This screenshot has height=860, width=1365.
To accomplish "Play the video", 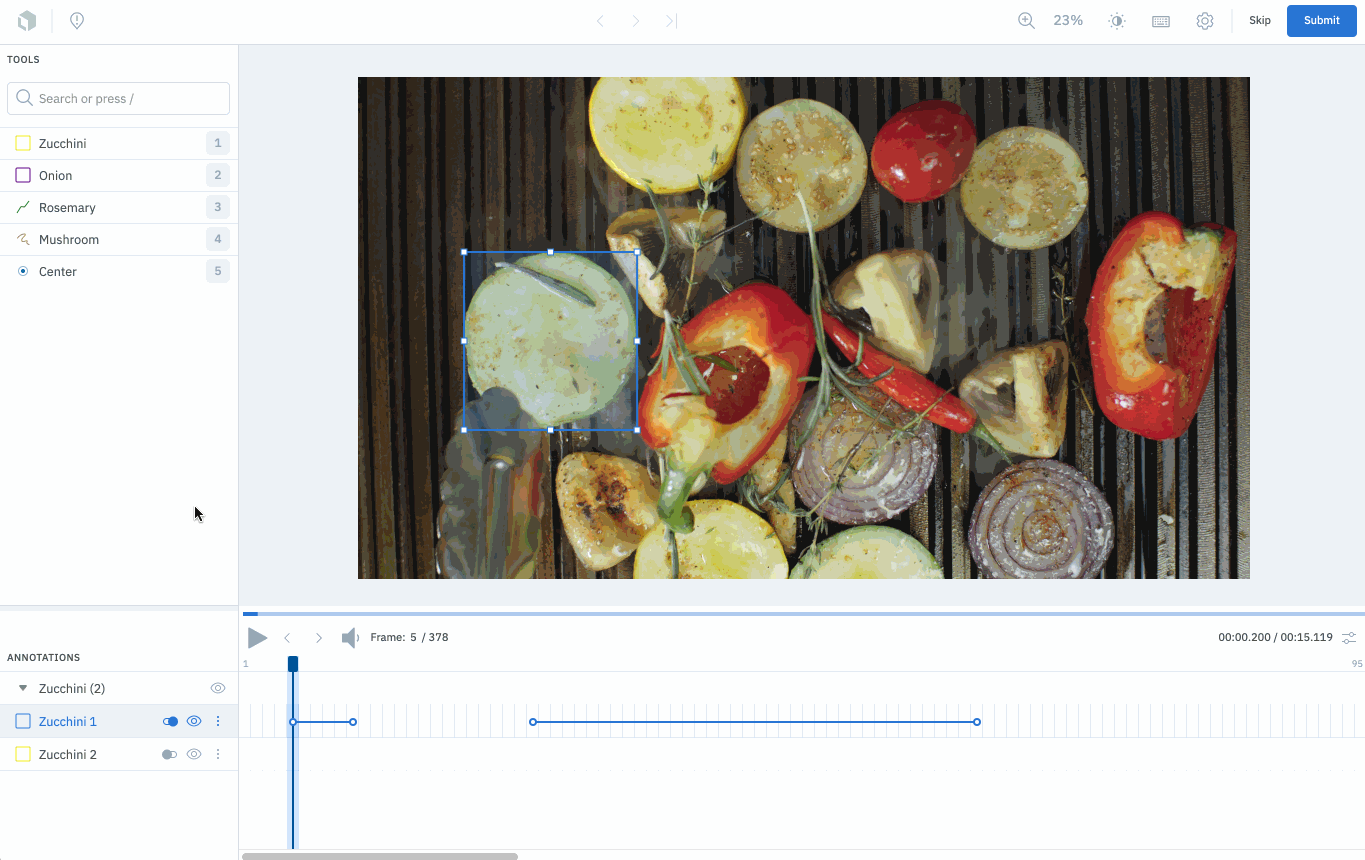I will (x=257, y=638).
